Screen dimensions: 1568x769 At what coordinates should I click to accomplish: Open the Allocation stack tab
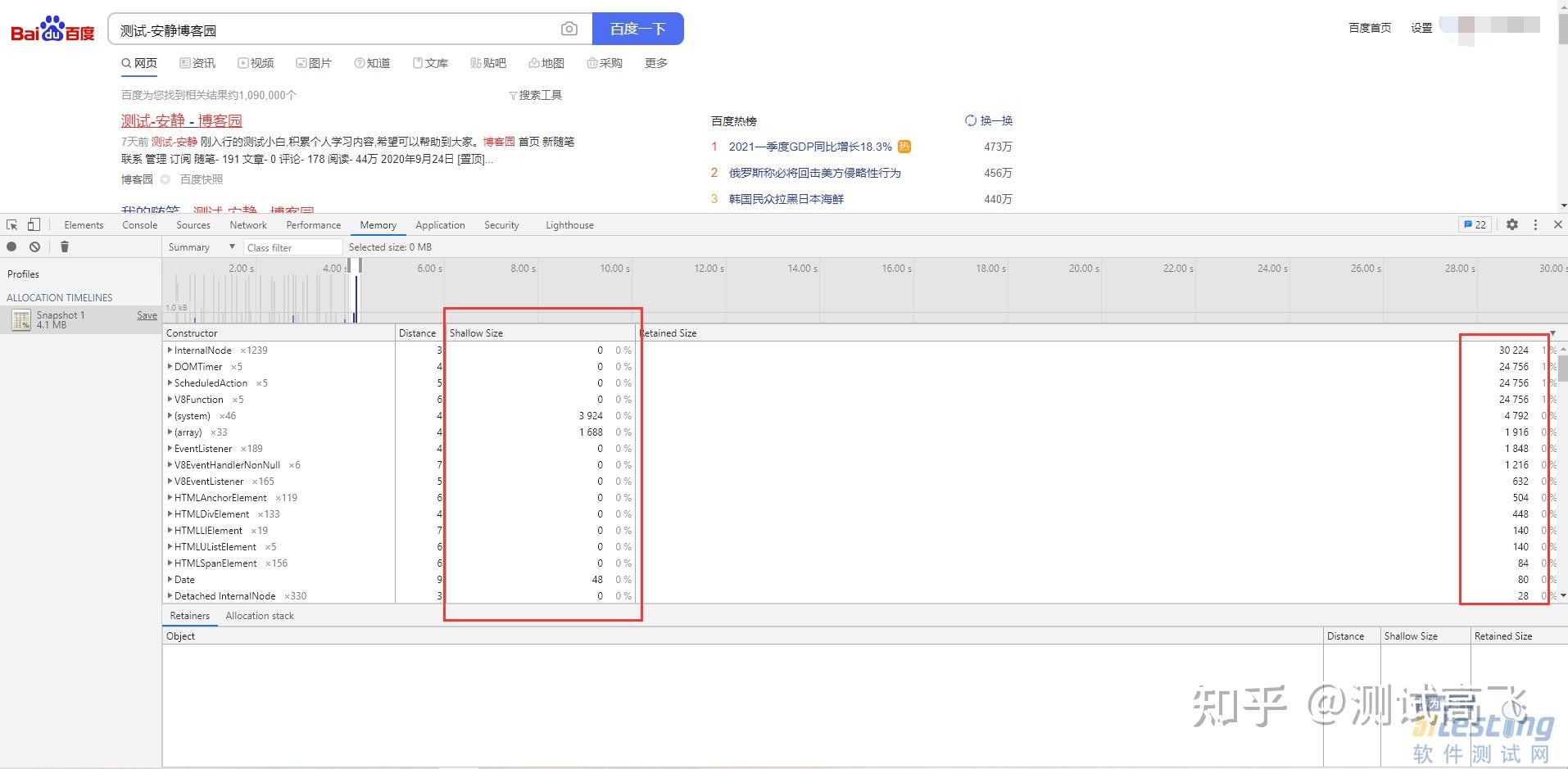[x=259, y=615]
